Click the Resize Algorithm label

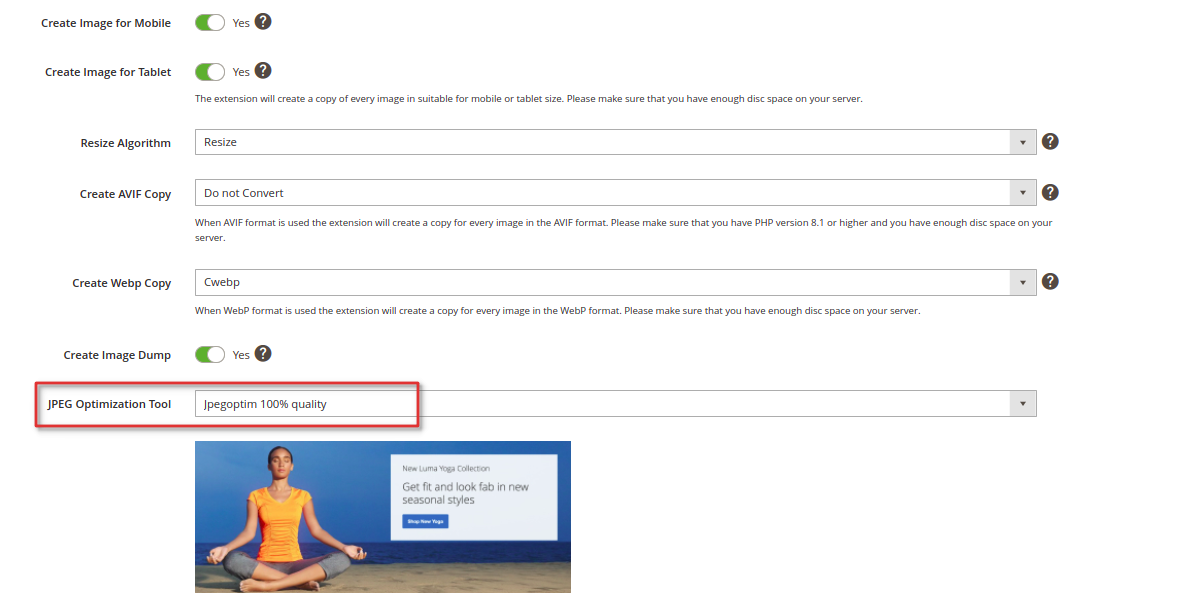click(126, 143)
